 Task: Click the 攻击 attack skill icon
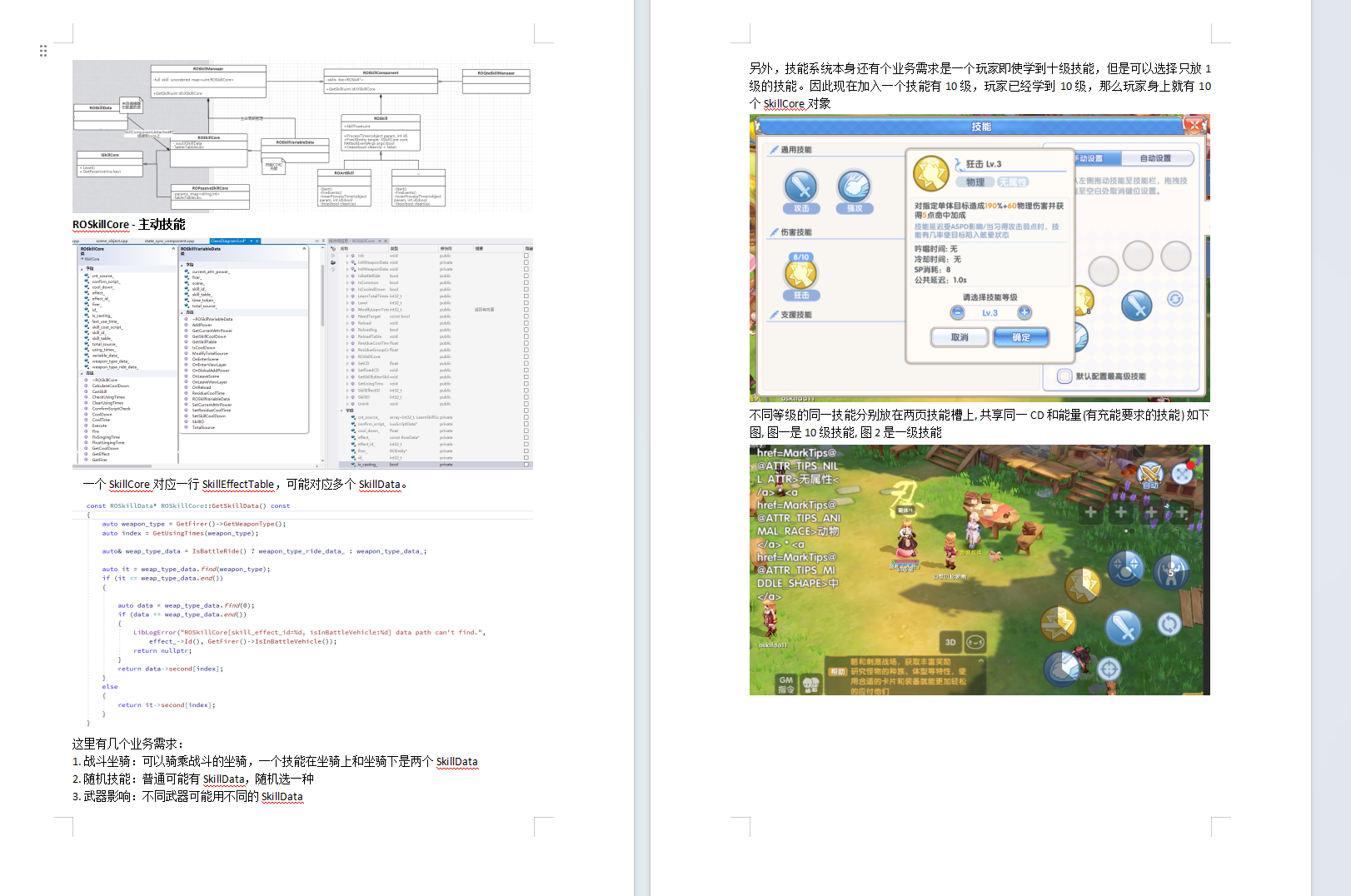(x=800, y=187)
